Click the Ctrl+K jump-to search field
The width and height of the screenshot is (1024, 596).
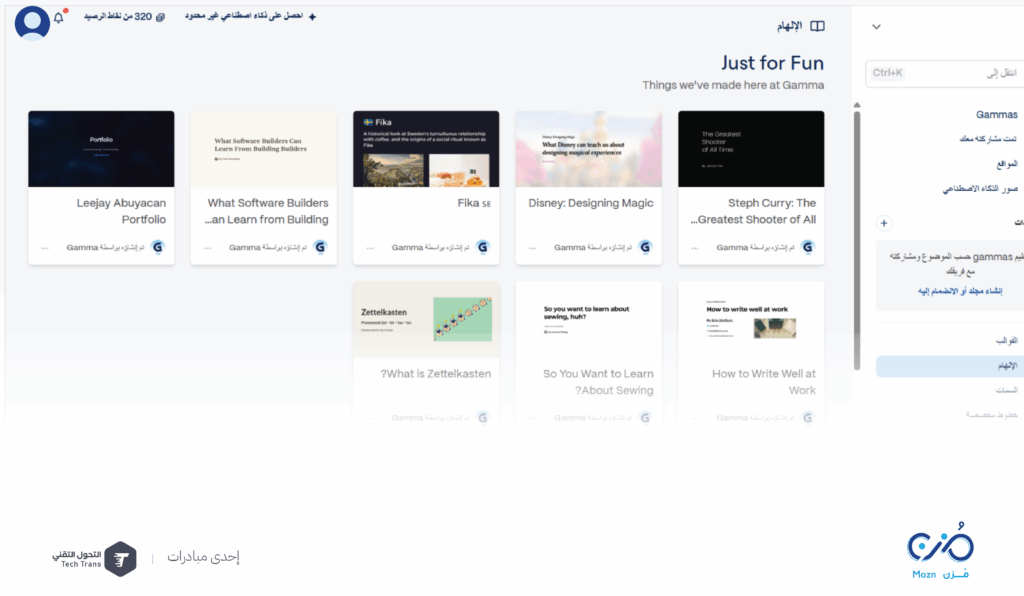[x=944, y=73]
